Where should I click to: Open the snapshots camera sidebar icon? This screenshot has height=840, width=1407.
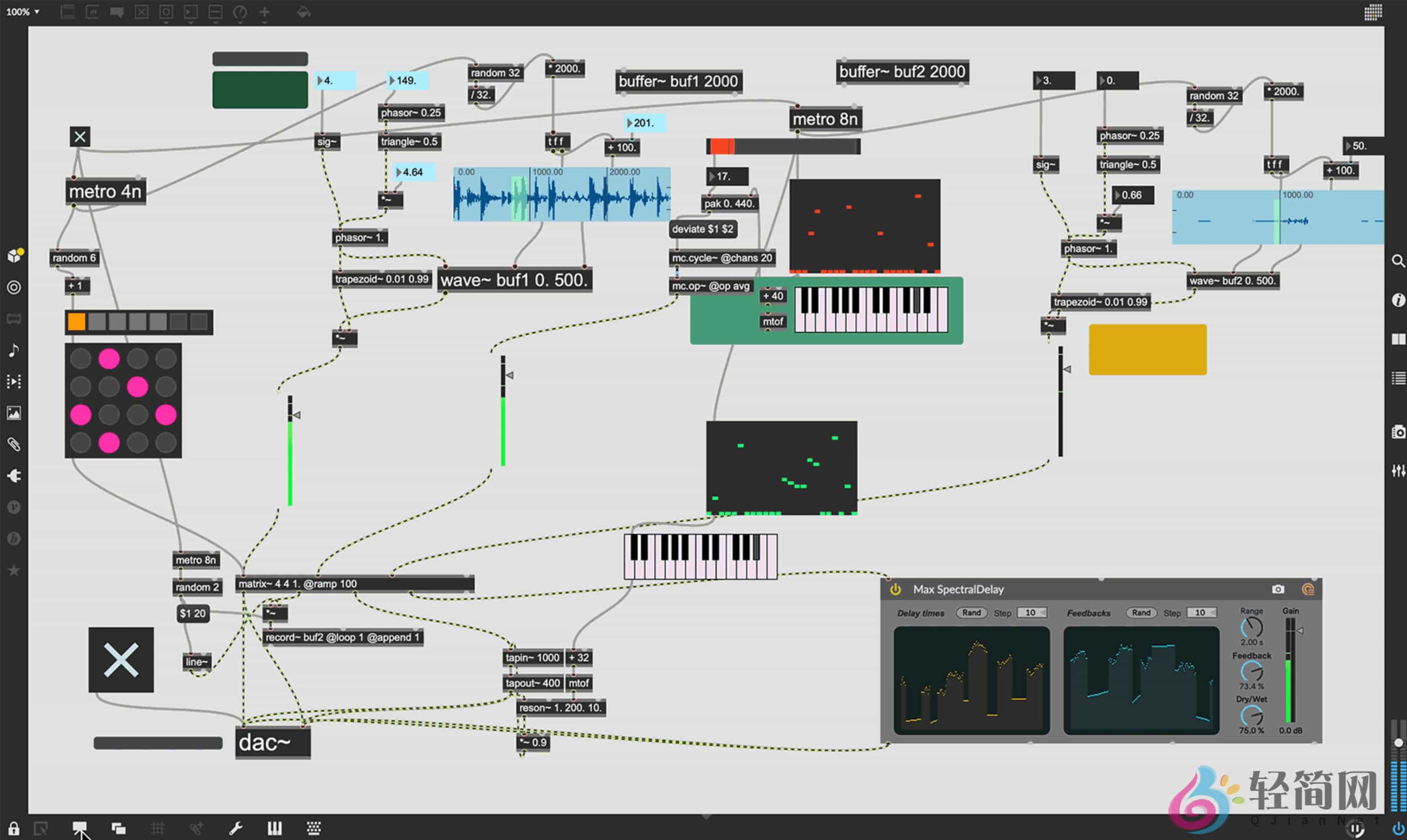[1398, 433]
